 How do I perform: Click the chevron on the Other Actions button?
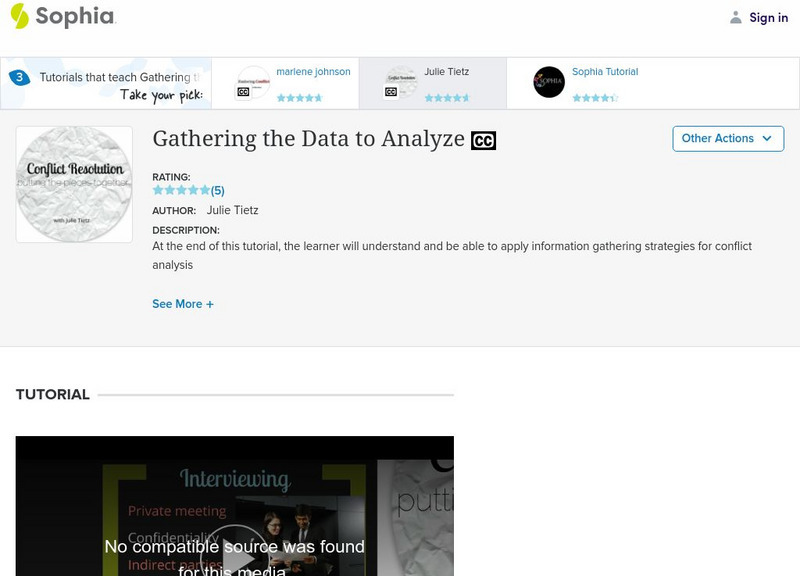point(767,139)
